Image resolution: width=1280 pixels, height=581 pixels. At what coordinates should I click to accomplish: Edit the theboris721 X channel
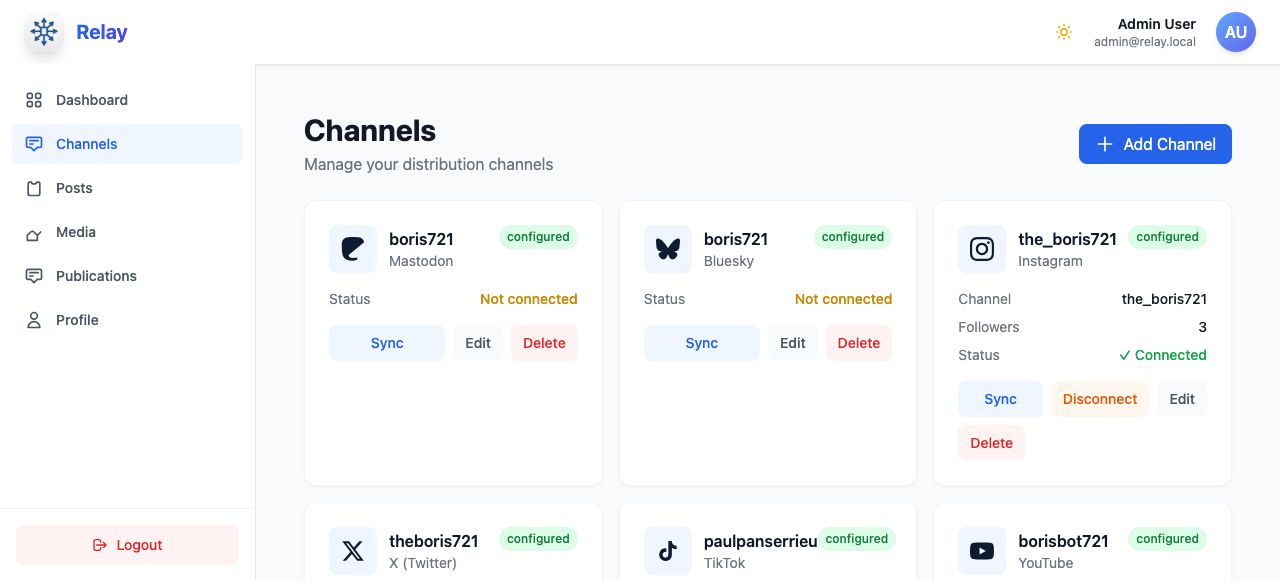coord(478,580)
